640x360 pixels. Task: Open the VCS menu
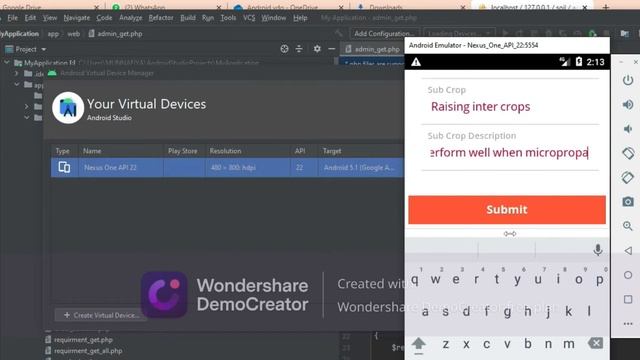point(249,18)
